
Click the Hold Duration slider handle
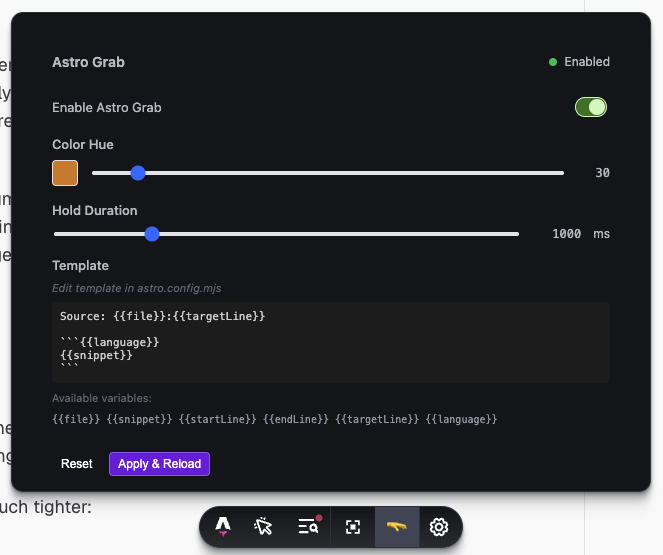coord(152,234)
